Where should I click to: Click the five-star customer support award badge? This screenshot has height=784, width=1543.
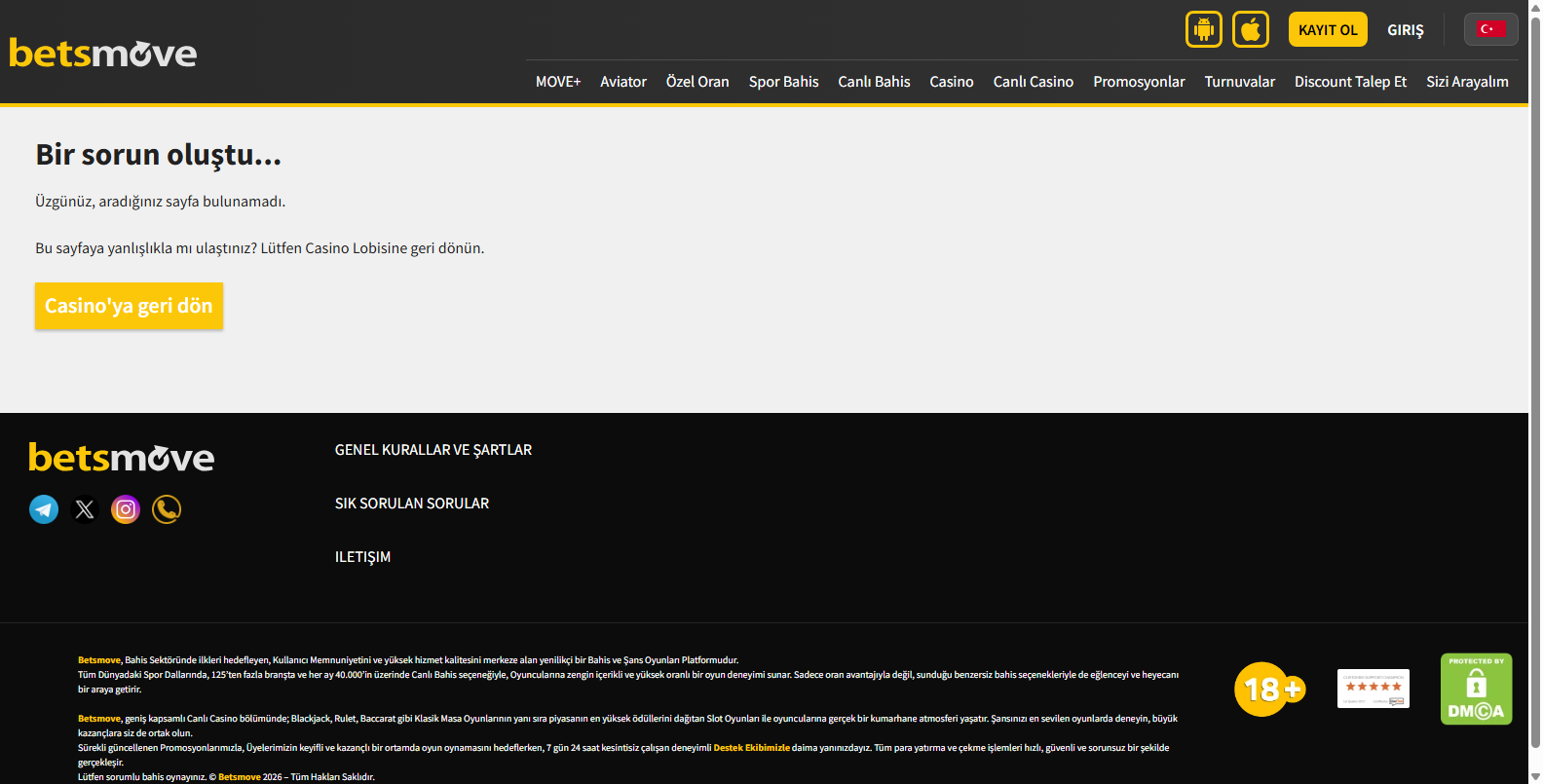[1374, 689]
